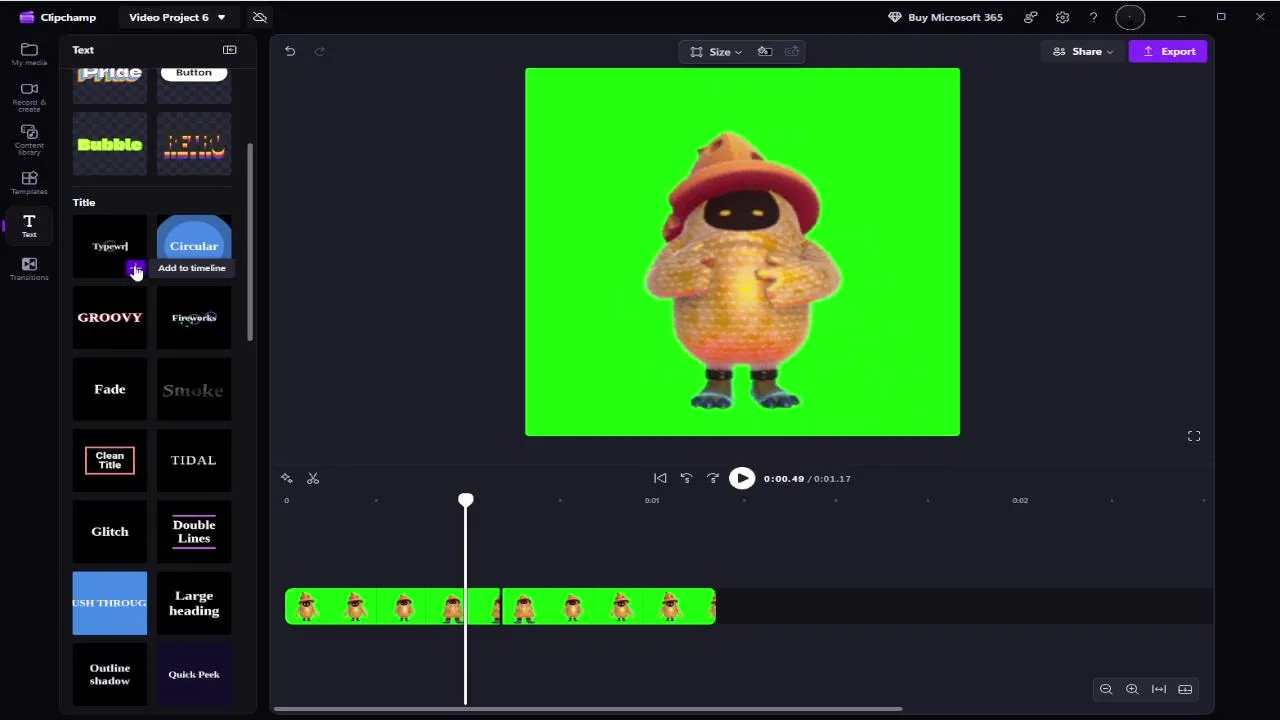Open the Record & create panel
This screenshot has height=720, width=1280.
pyautogui.click(x=29, y=96)
